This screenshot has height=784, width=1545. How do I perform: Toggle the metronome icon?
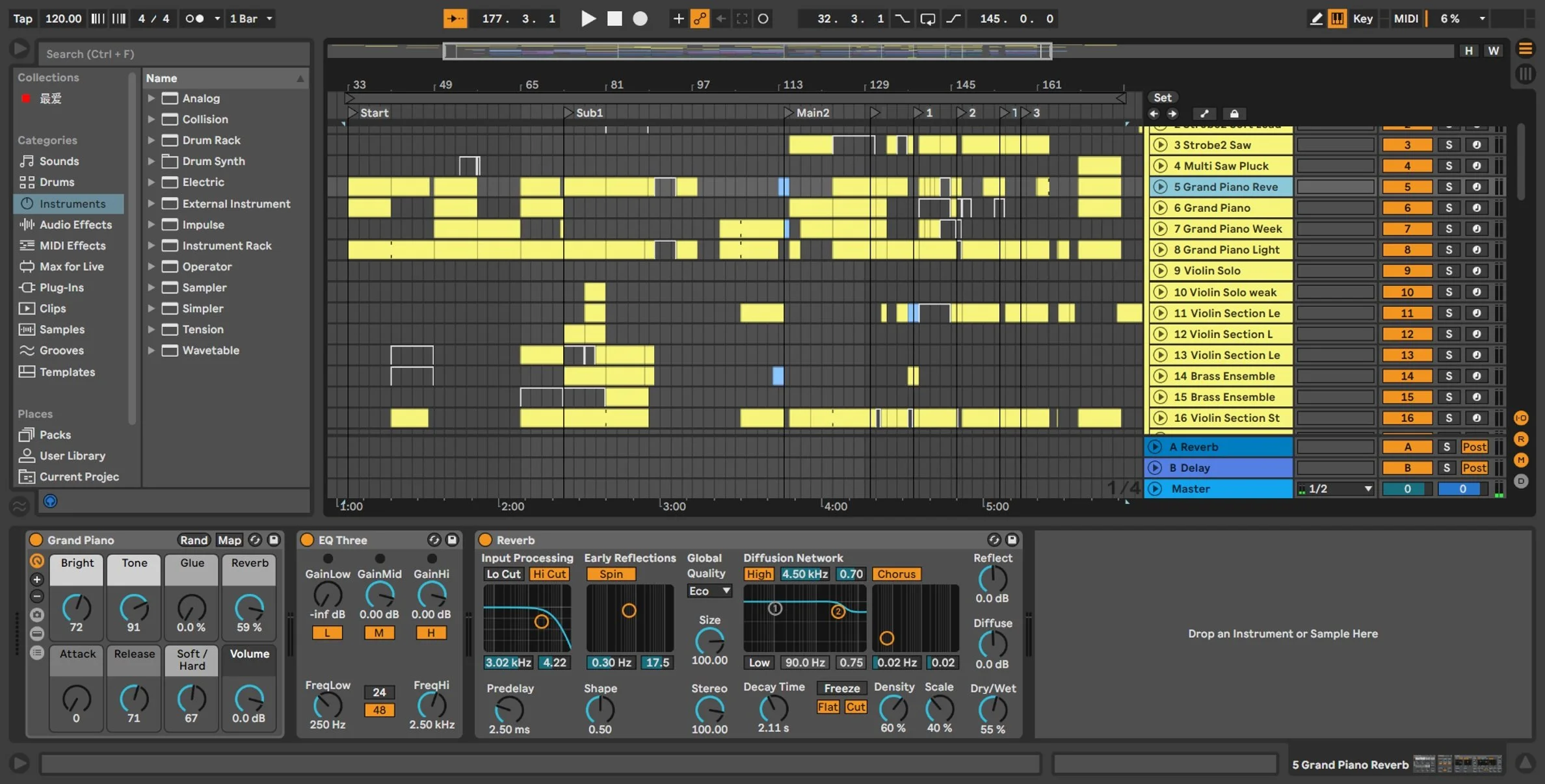(195, 18)
